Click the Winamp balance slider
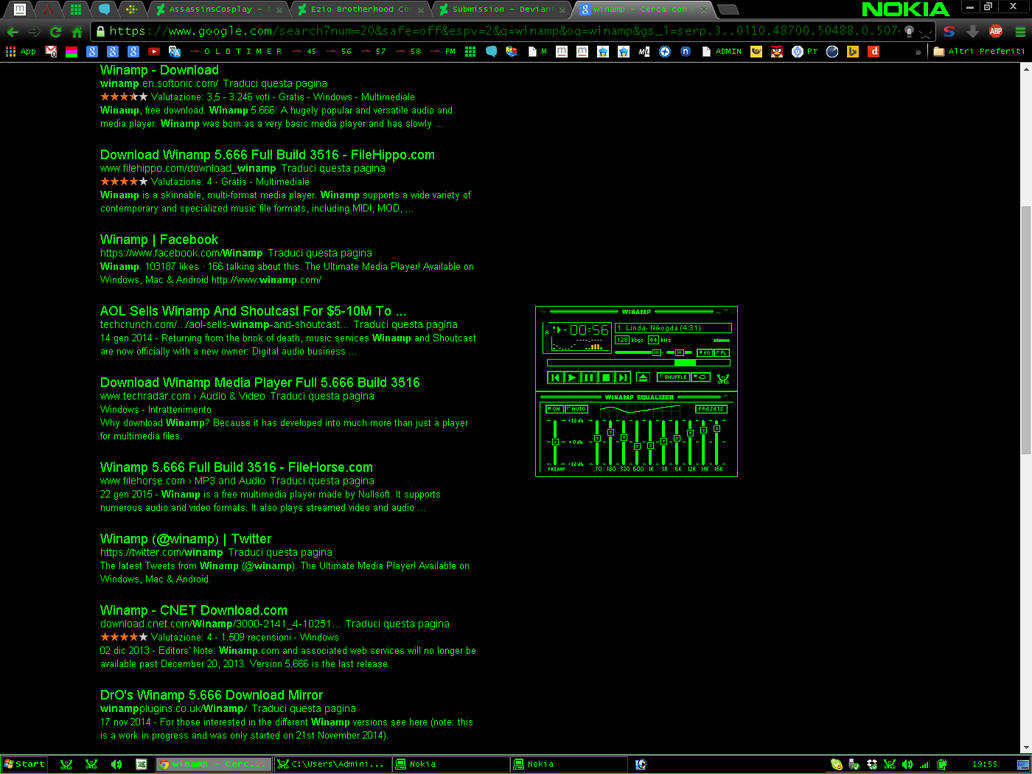The height and width of the screenshot is (774, 1032). 679,353
